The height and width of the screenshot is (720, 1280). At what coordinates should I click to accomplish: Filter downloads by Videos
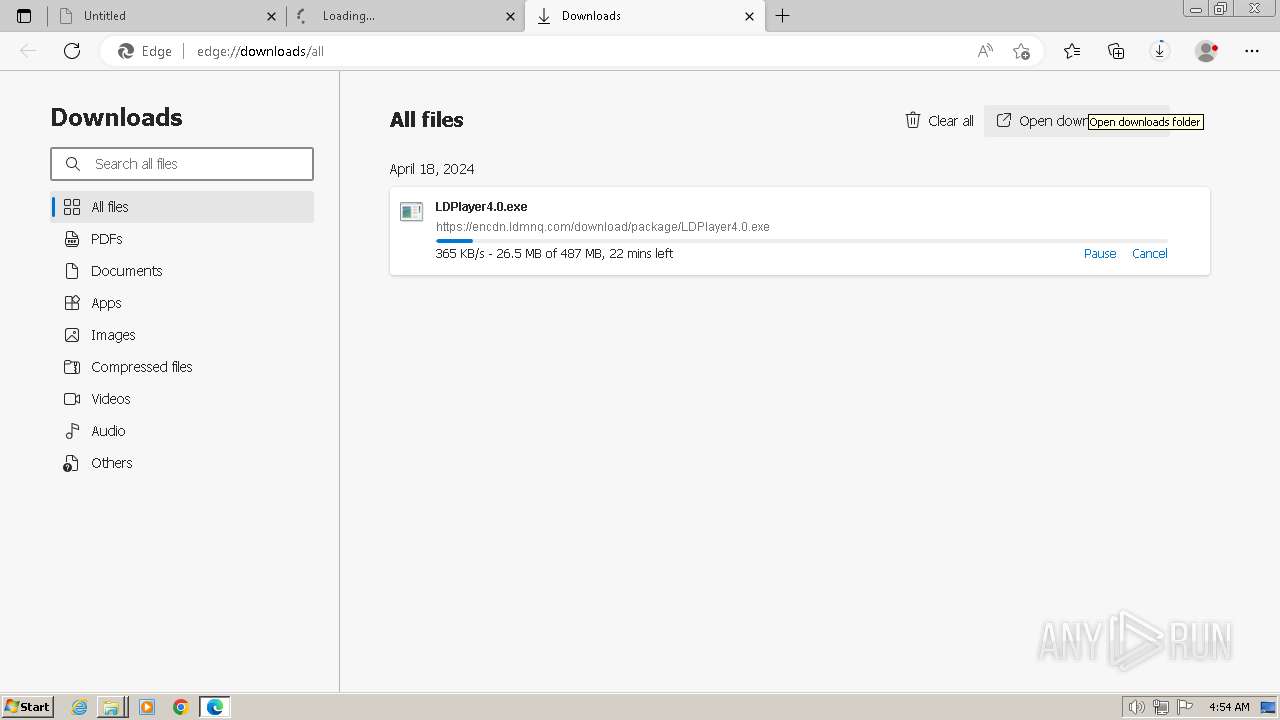[182, 399]
